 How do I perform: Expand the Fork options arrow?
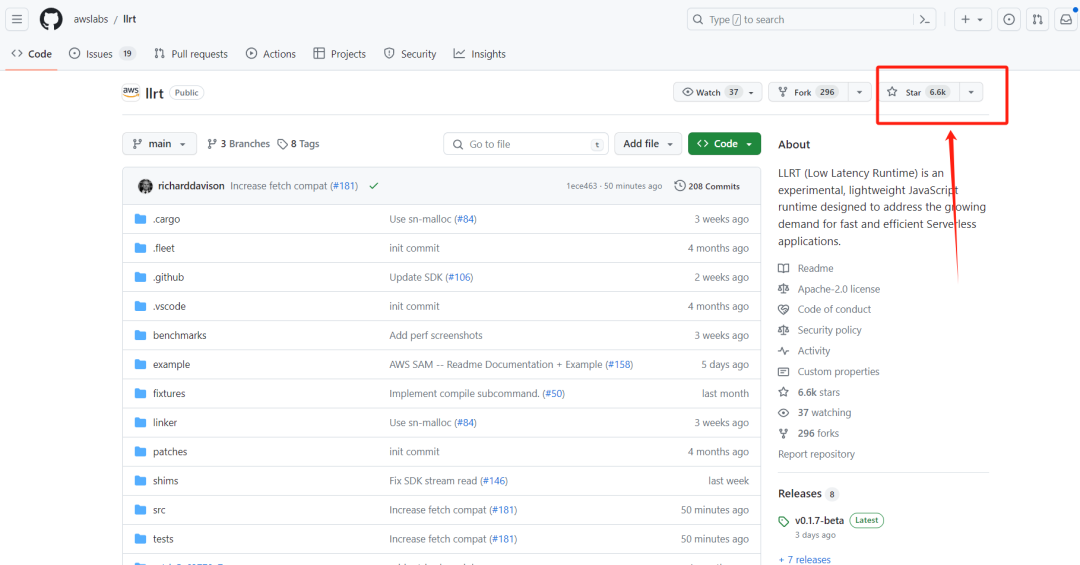859,92
